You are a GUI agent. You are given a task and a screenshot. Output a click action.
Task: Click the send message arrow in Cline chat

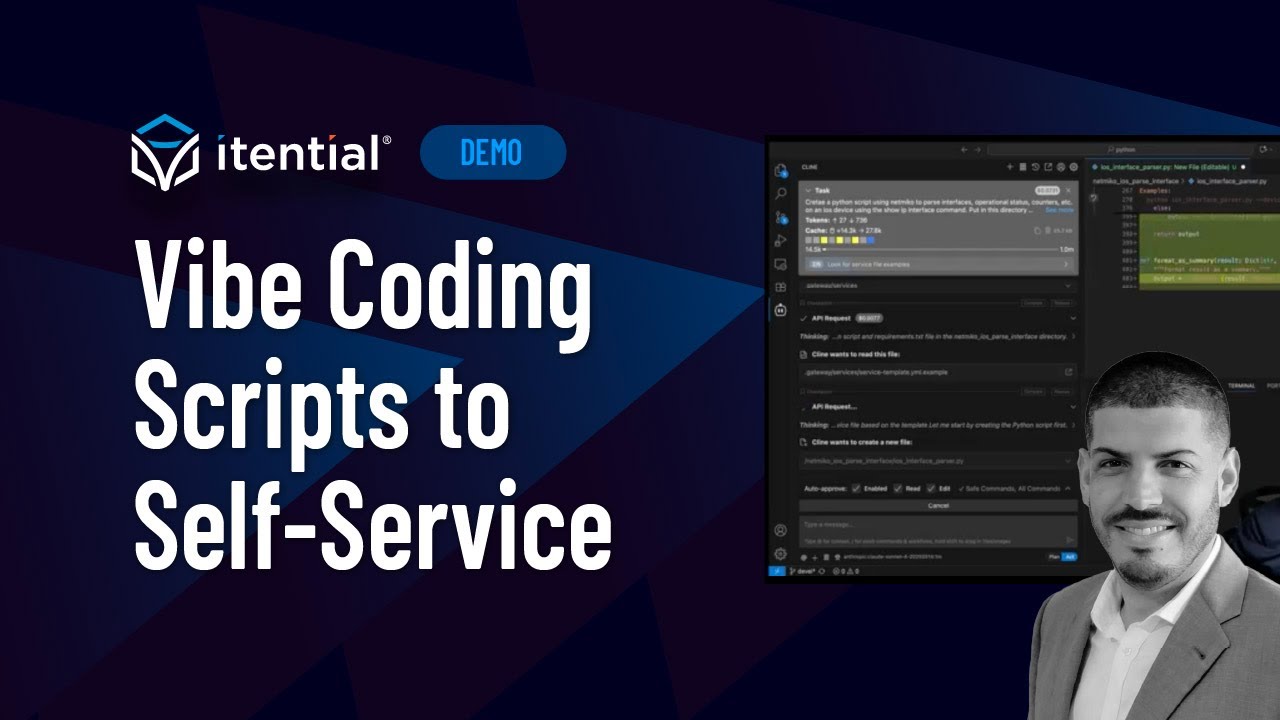[x=1069, y=540]
